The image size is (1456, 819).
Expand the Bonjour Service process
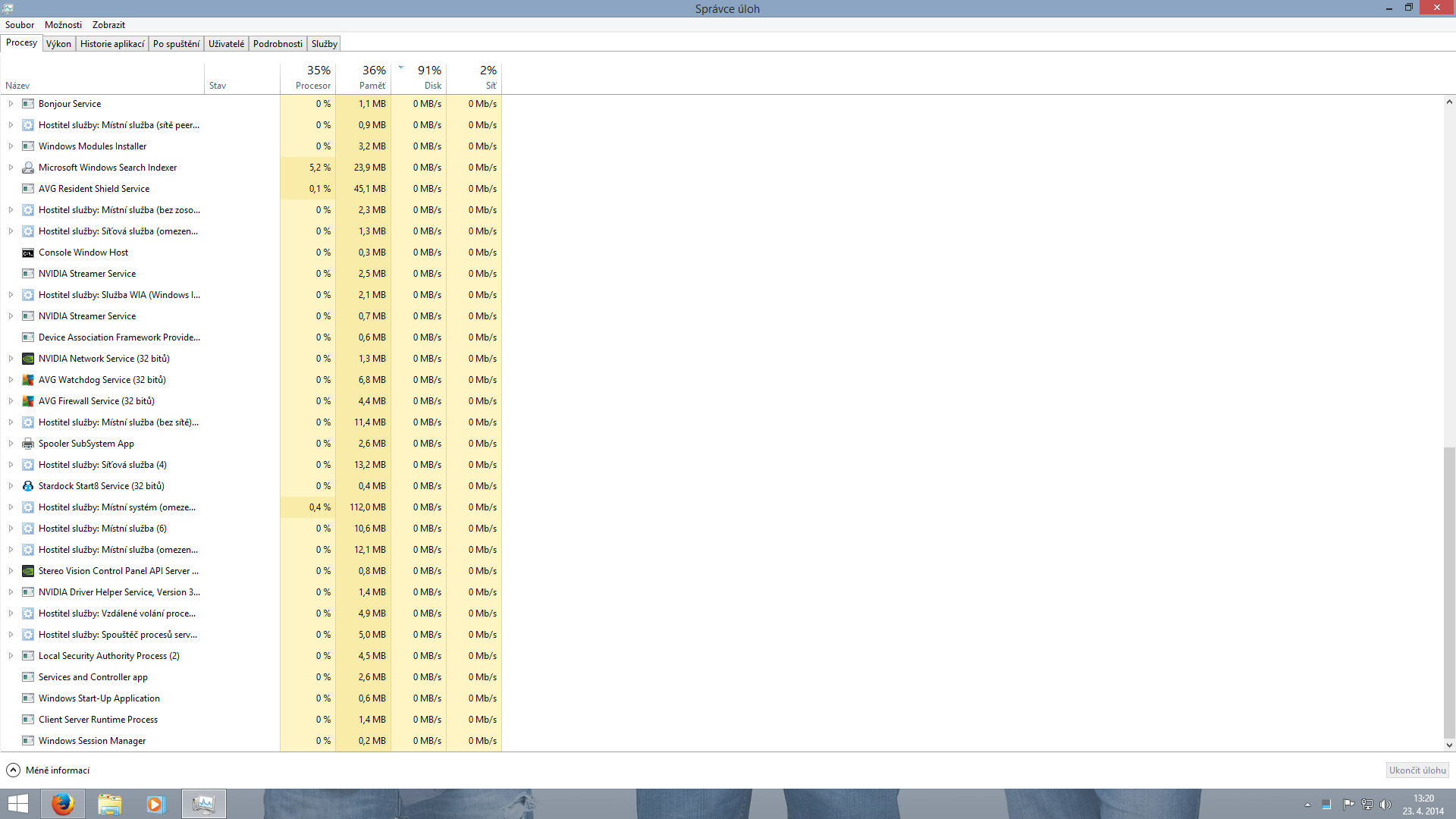11,104
